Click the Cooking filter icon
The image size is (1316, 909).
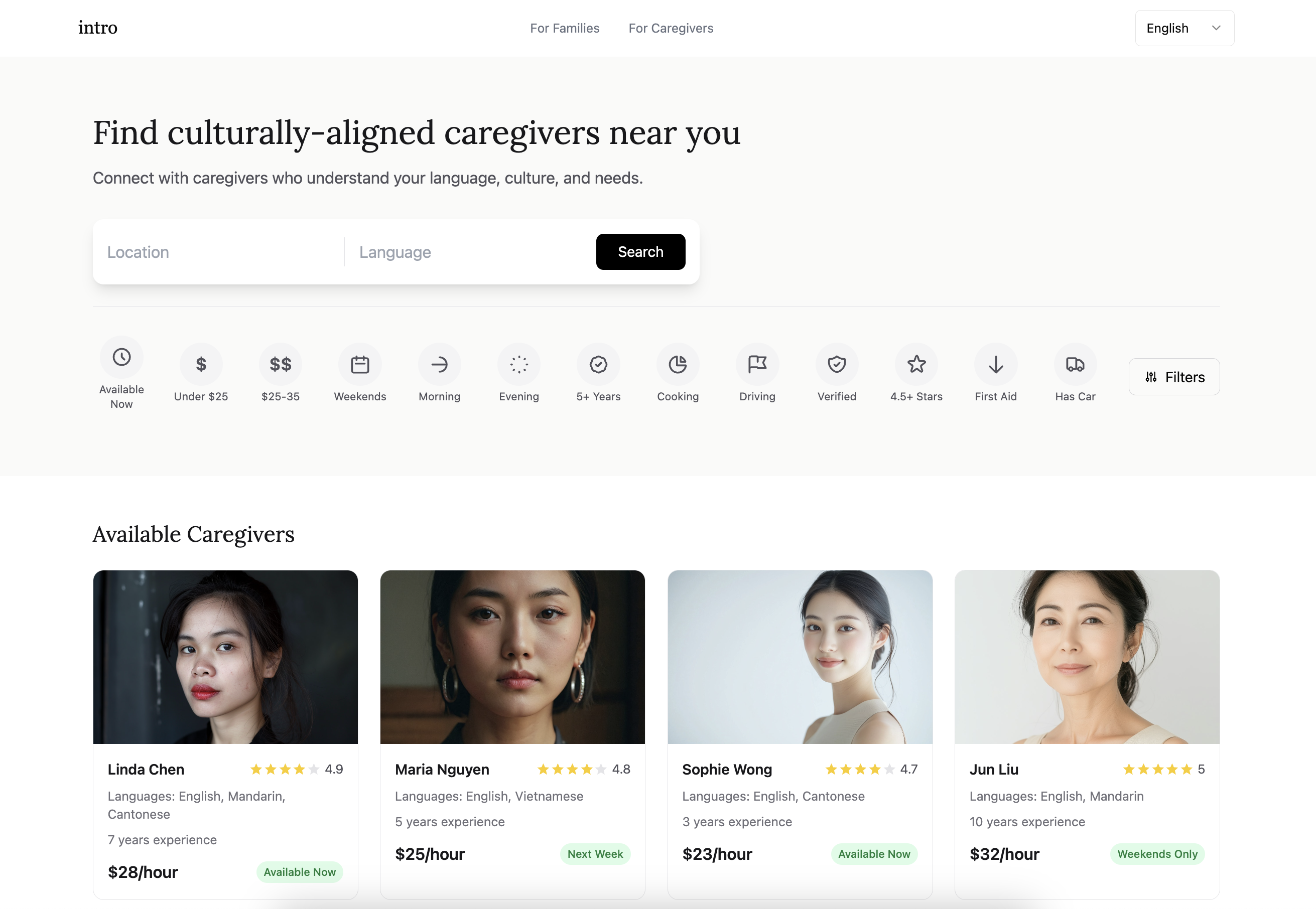tap(678, 365)
